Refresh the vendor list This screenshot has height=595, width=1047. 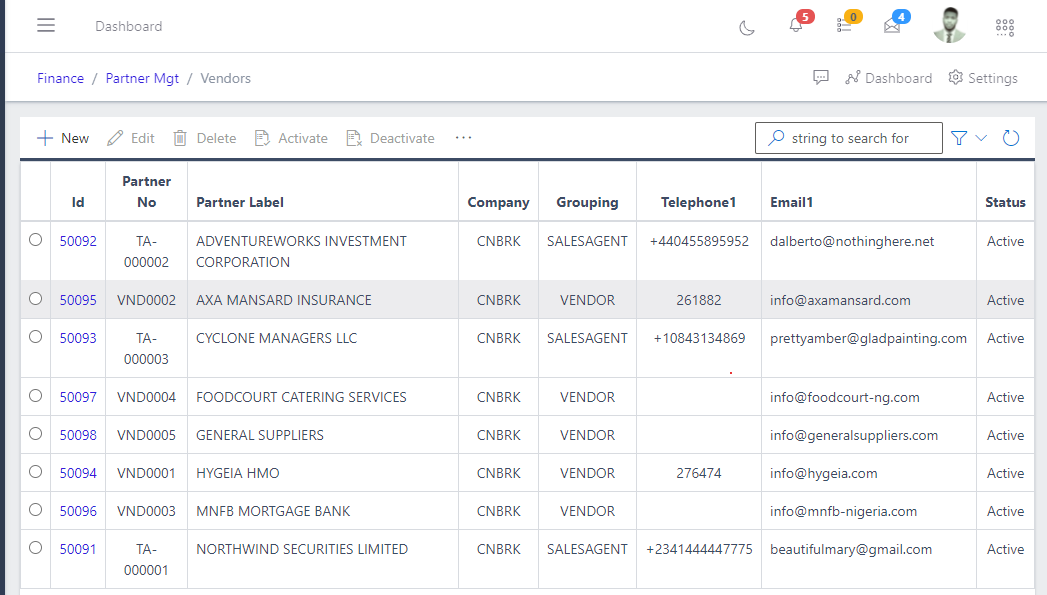point(1011,137)
